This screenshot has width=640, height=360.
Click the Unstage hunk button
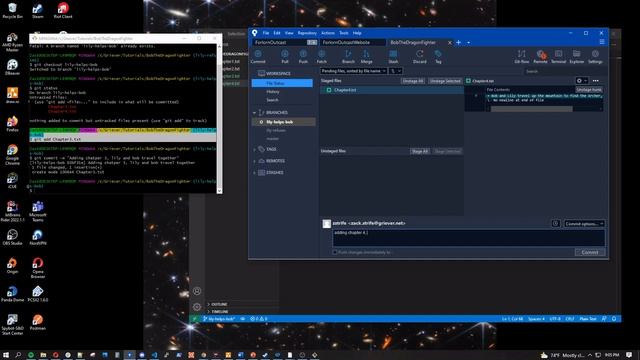coord(589,89)
